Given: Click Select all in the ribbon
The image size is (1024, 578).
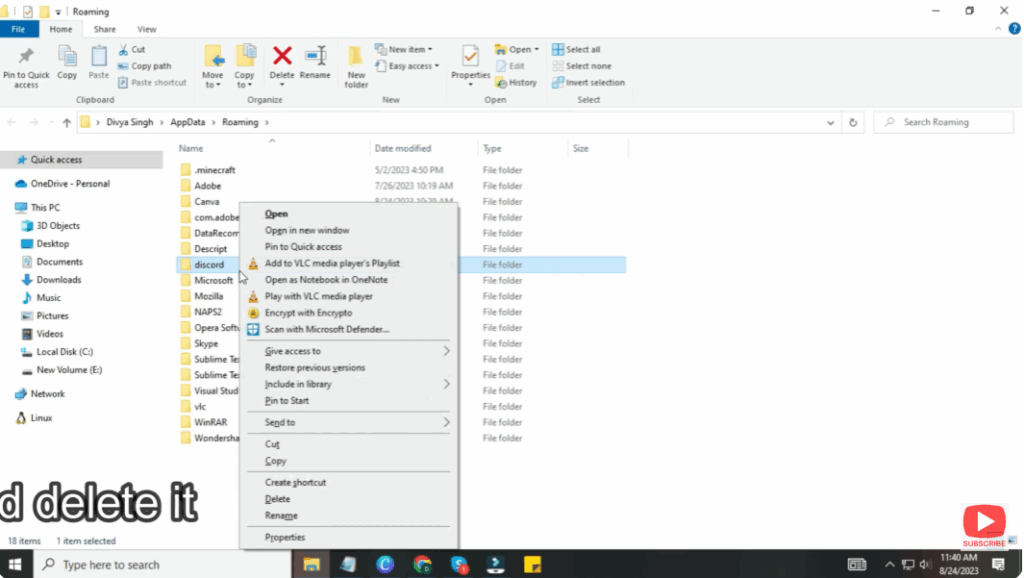Looking at the screenshot, I should 576,48.
